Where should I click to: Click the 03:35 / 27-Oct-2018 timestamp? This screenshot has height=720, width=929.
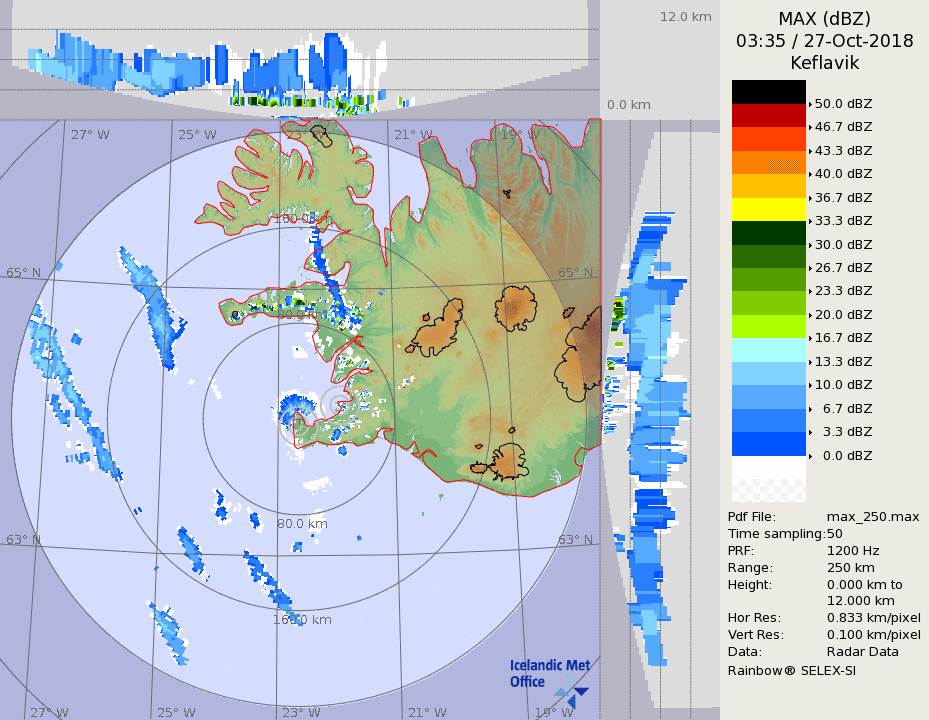click(824, 41)
